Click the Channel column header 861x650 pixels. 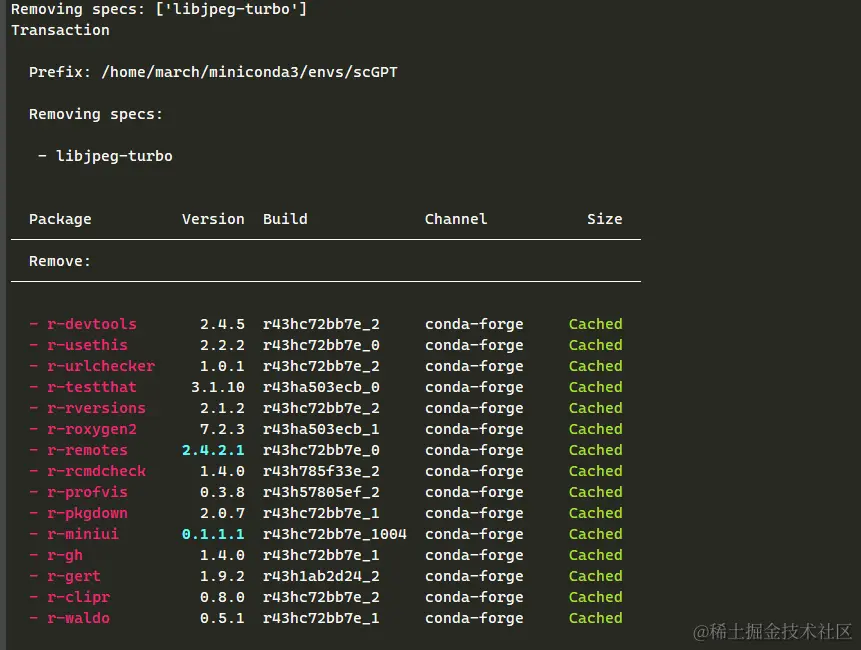(456, 219)
